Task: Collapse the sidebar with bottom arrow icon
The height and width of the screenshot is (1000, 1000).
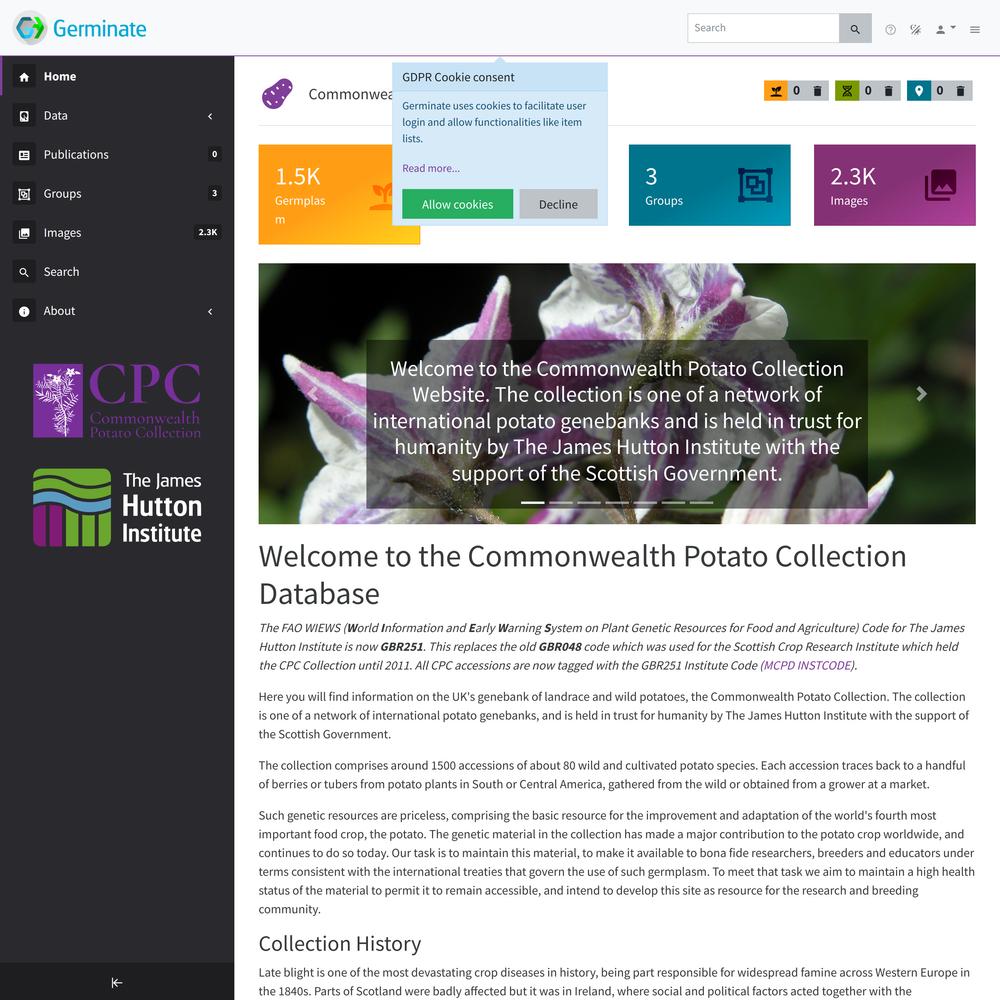Action: coord(117,982)
